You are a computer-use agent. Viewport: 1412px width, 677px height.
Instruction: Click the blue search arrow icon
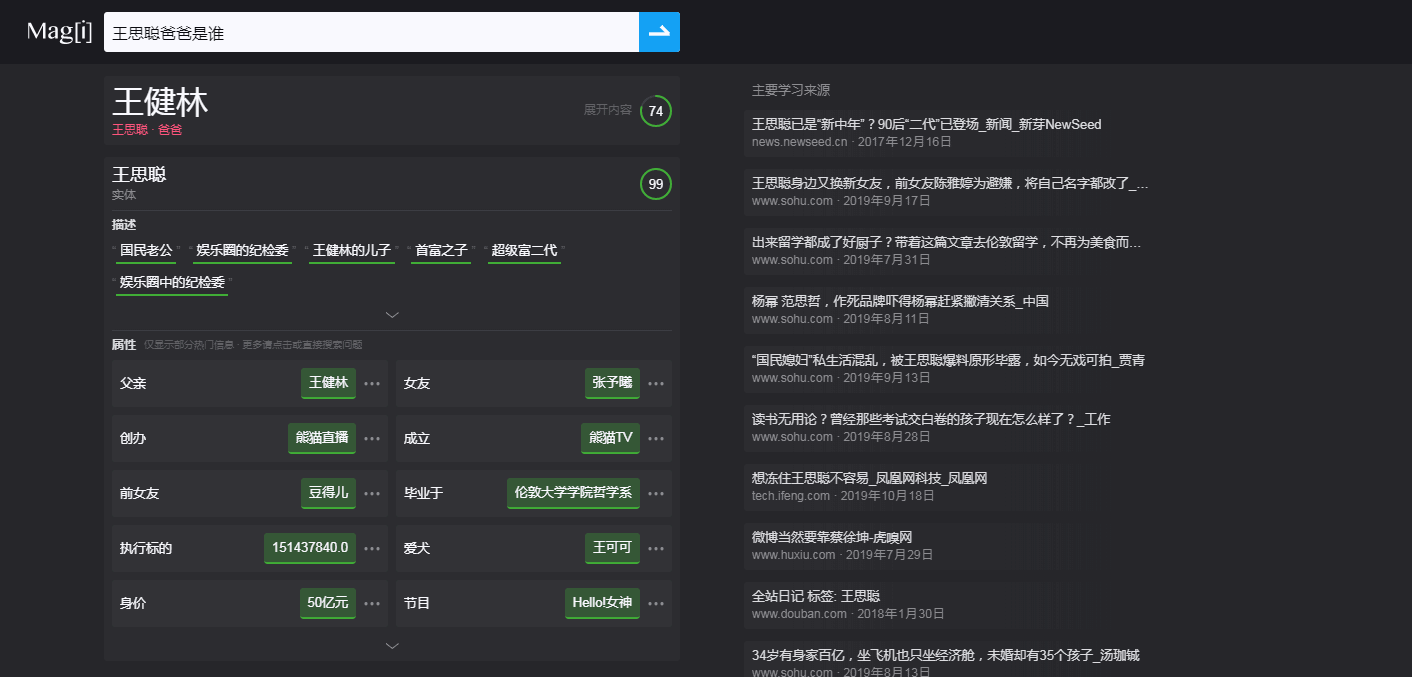coord(659,31)
